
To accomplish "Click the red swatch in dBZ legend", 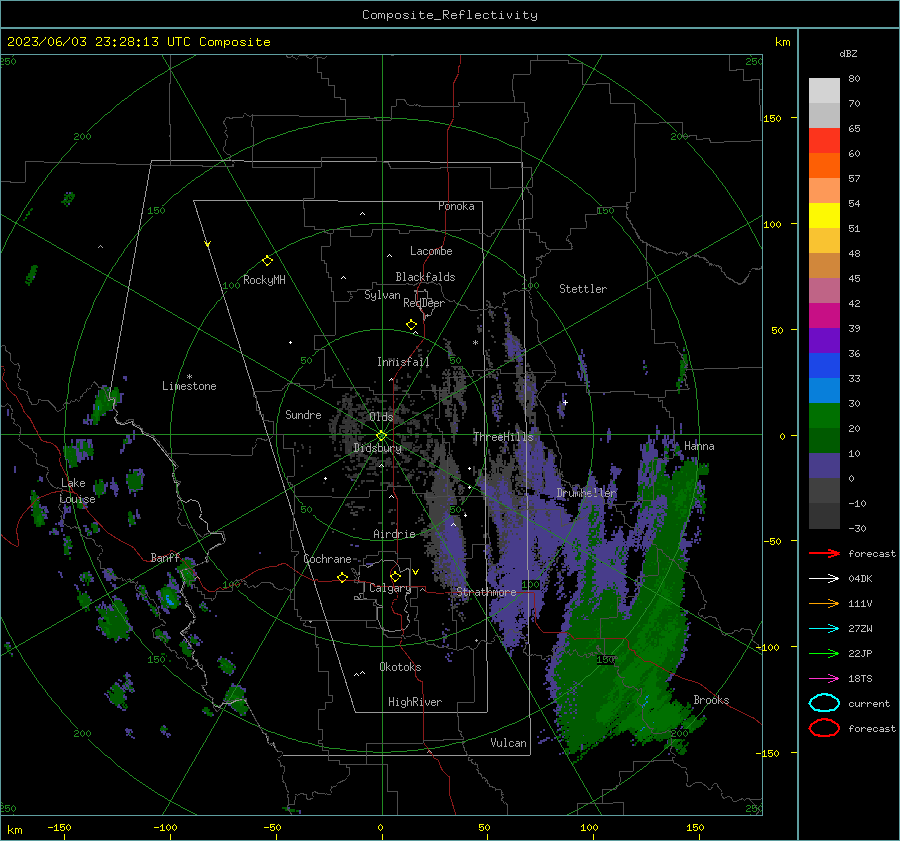I will click(824, 141).
